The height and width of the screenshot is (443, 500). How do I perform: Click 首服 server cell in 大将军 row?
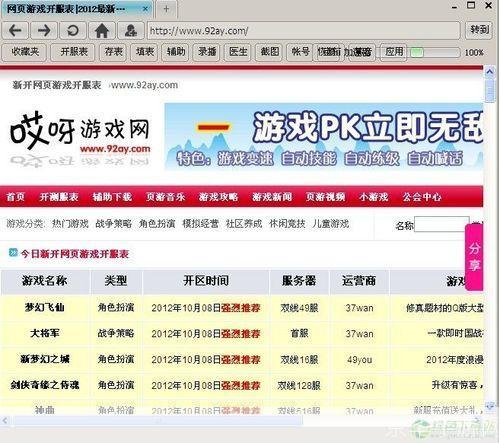pos(299,333)
